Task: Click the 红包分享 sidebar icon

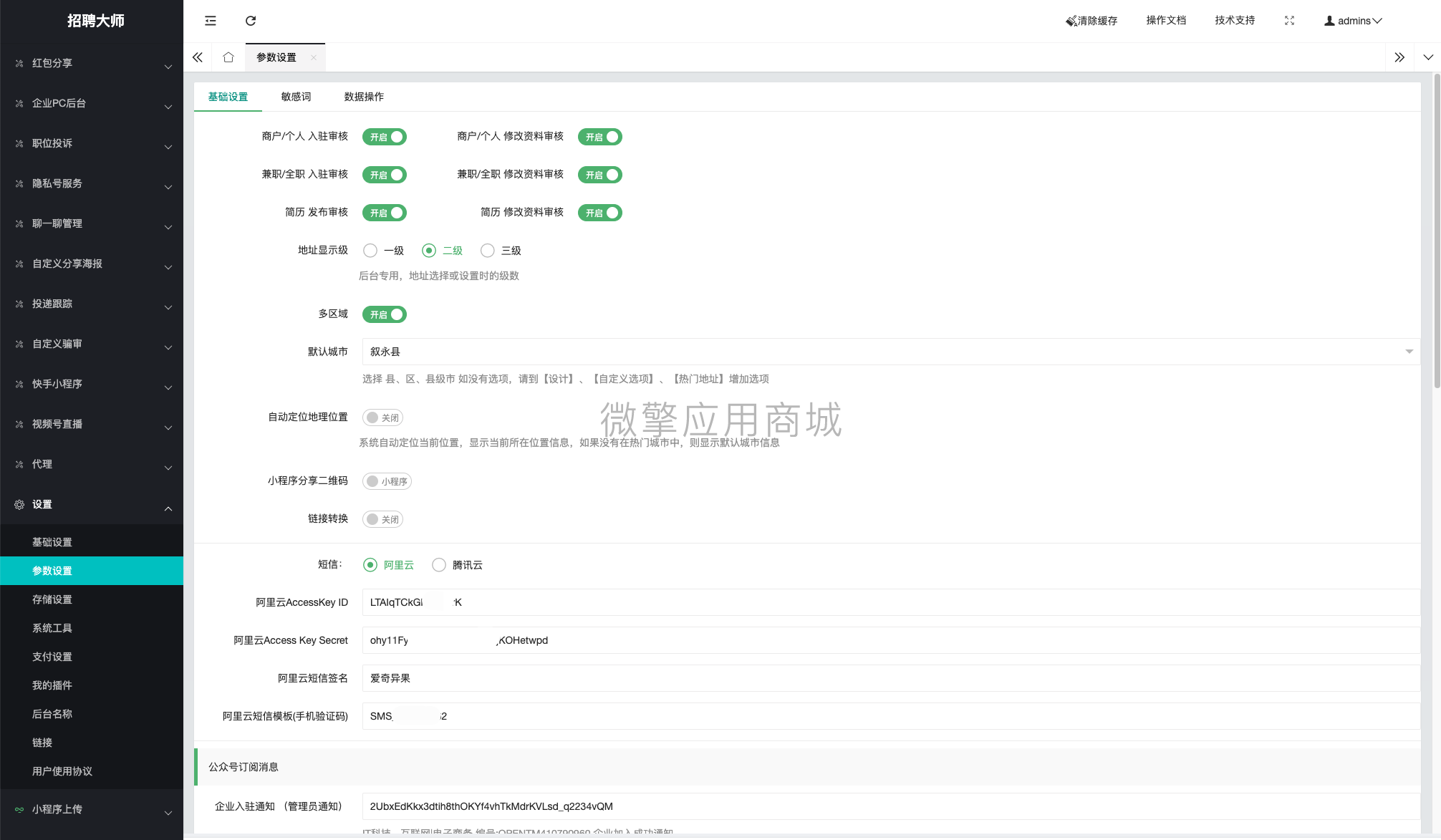Action: (x=19, y=63)
